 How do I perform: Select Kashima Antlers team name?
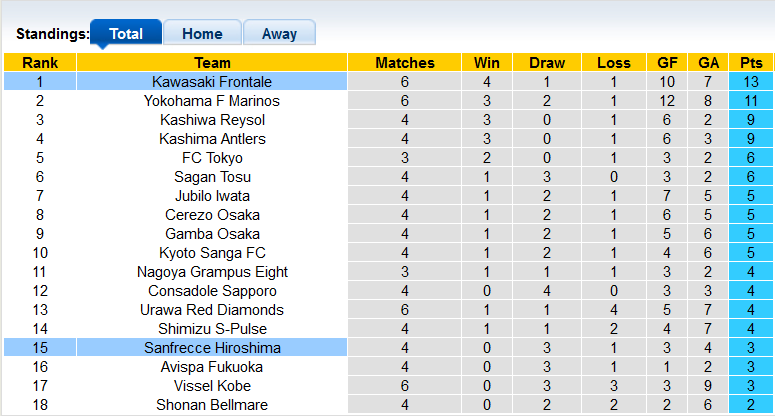coord(212,139)
